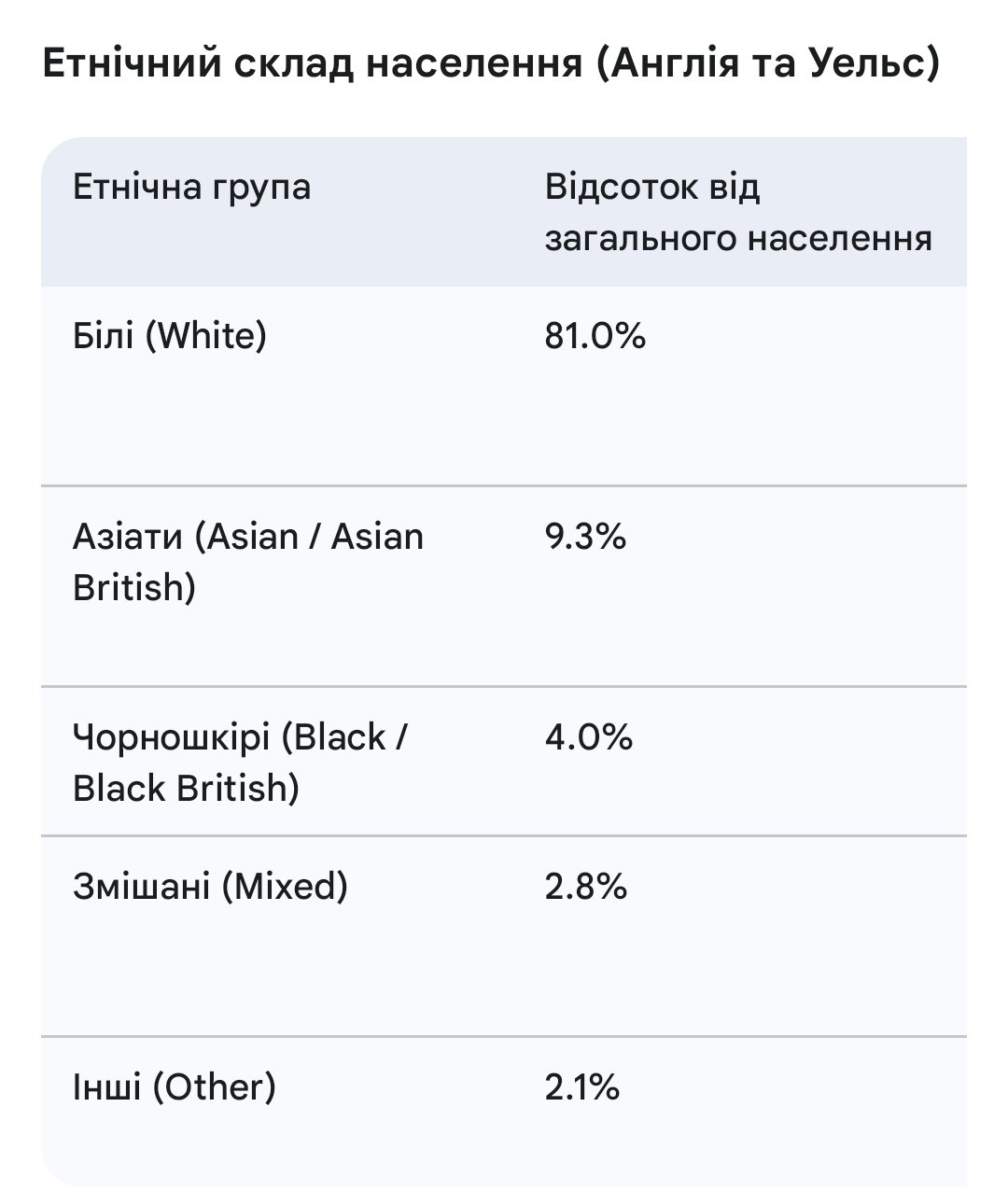Click the "Black British)" text line
This screenshot has height=1191, width=1008.
(x=186, y=788)
